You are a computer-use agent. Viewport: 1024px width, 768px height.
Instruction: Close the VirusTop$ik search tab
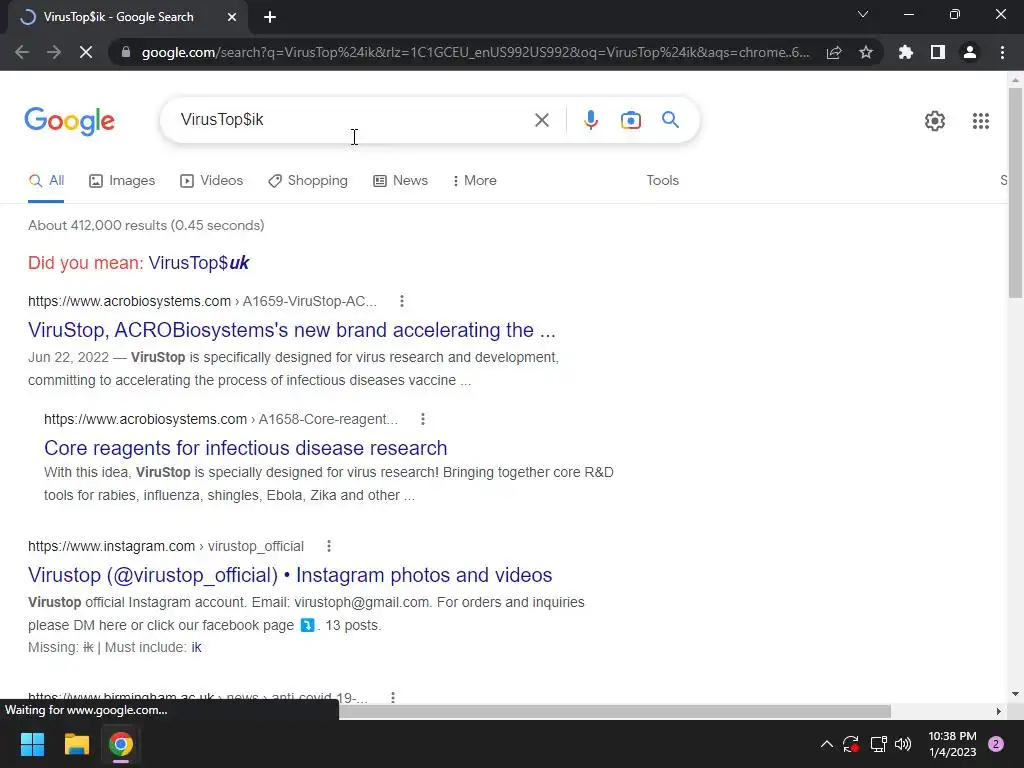[x=232, y=17]
